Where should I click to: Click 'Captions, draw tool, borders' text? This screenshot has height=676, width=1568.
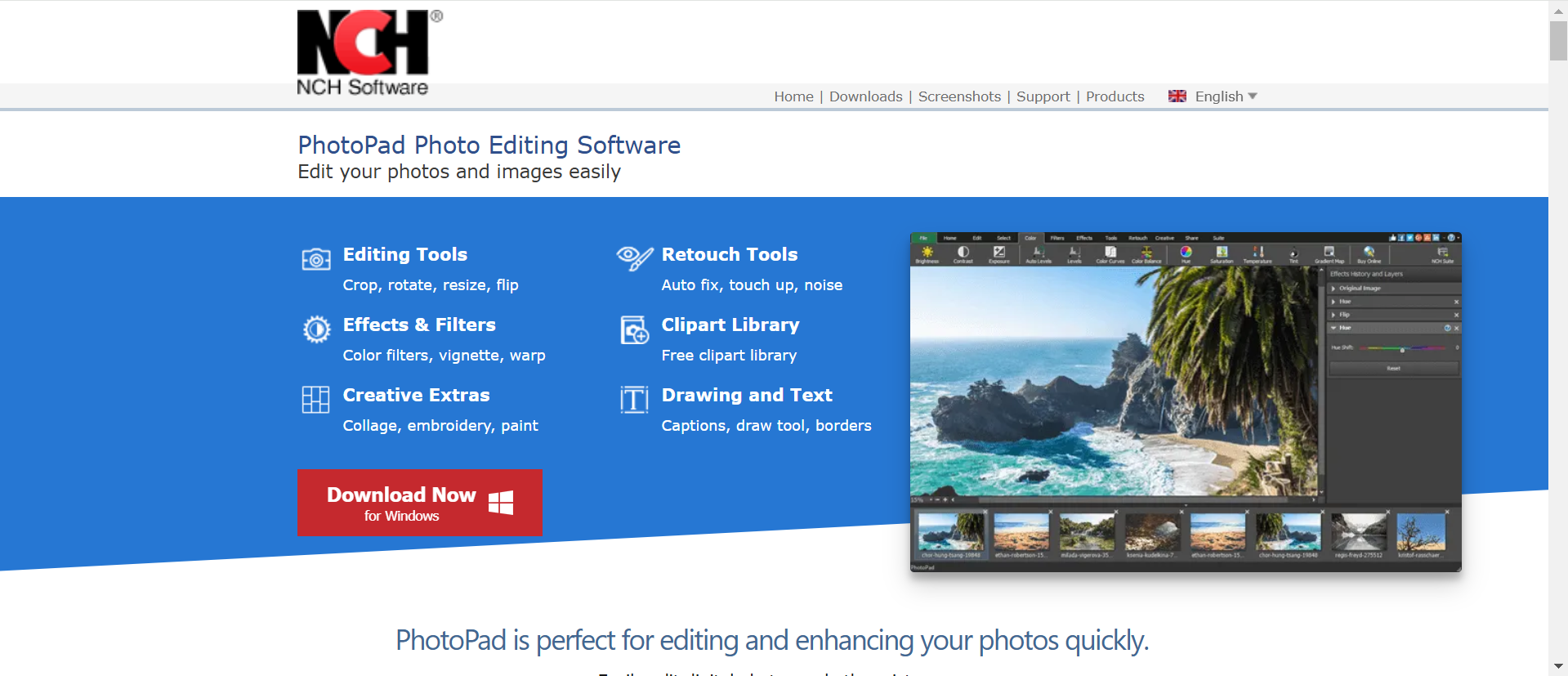click(x=766, y=426)
